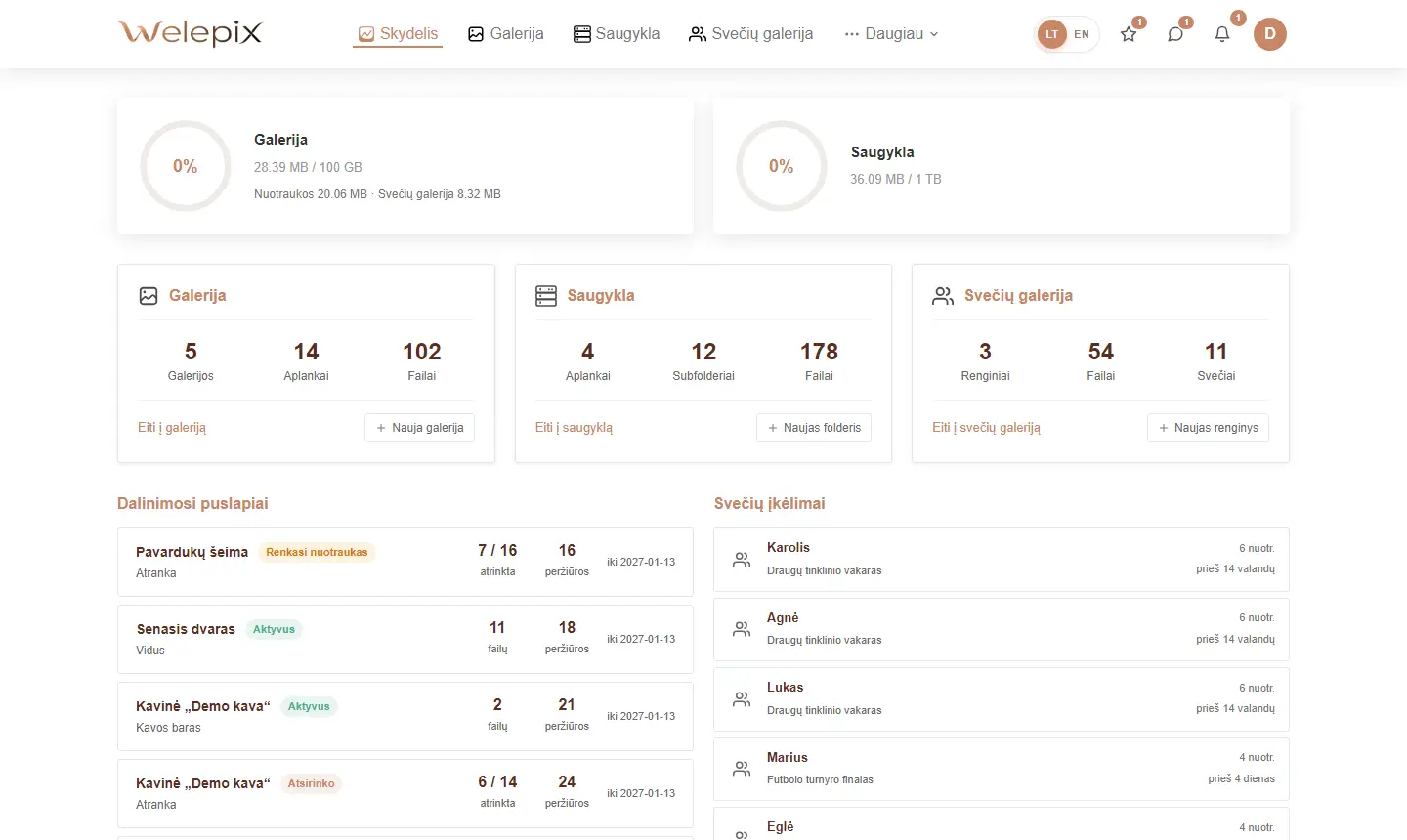The height and width of the screenshot is (840, 1407).
Task: Open the user avatar D menu
Action: [1270, 34]
